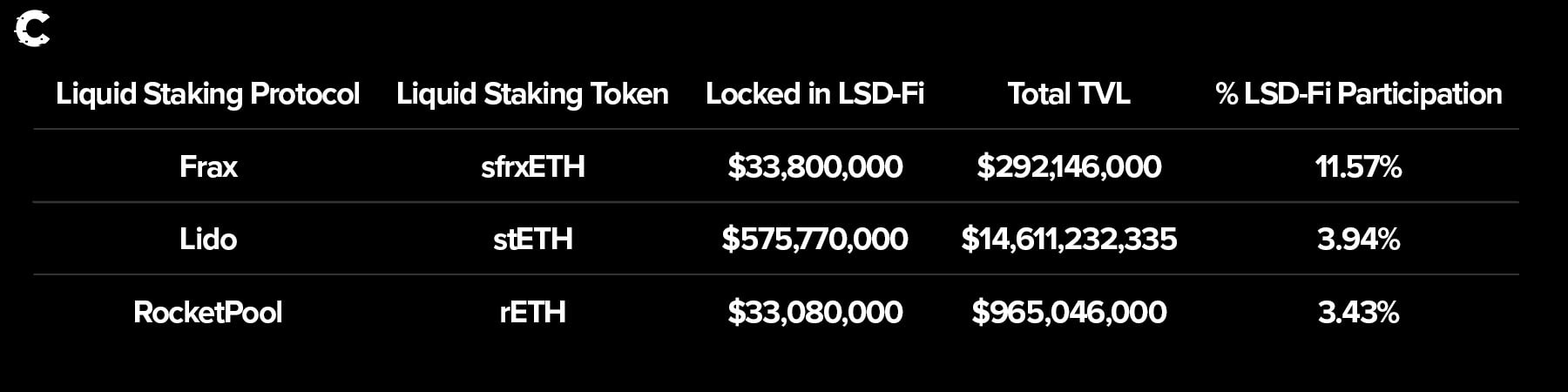The height and width of the screenshot is (392, 1568).
Task: Select the Total TVL column header
Action: pos(1069,94)
